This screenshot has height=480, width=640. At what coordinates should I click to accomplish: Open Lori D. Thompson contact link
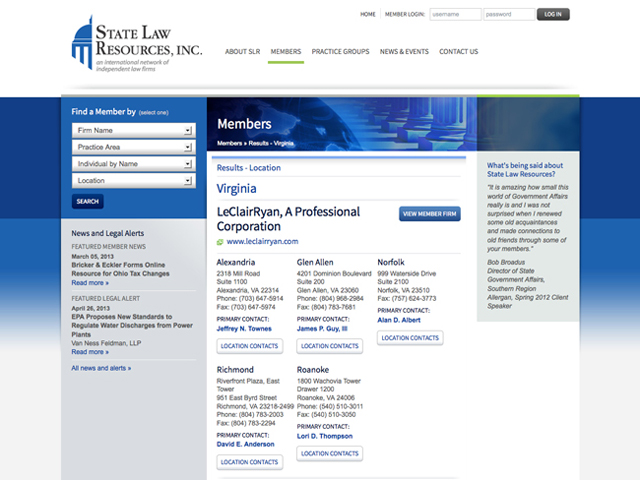click(324, 436)
